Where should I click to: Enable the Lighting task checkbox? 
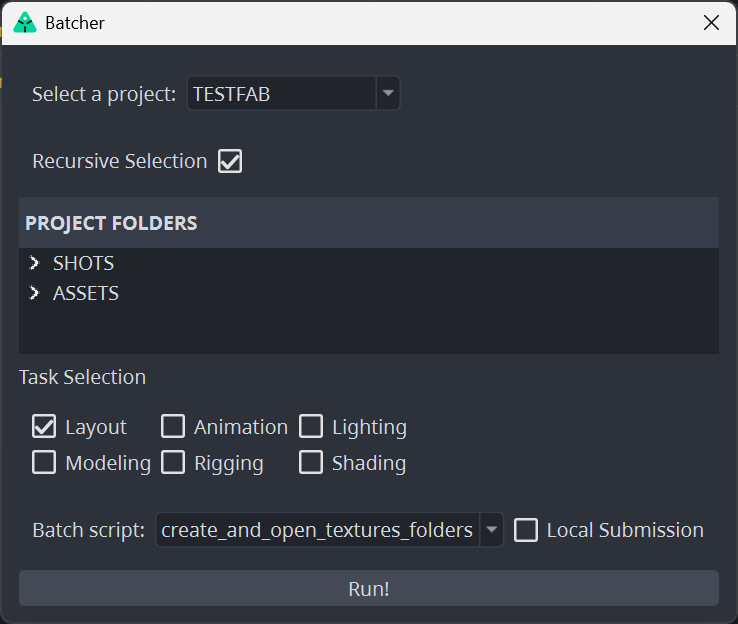tap(311, 427)
